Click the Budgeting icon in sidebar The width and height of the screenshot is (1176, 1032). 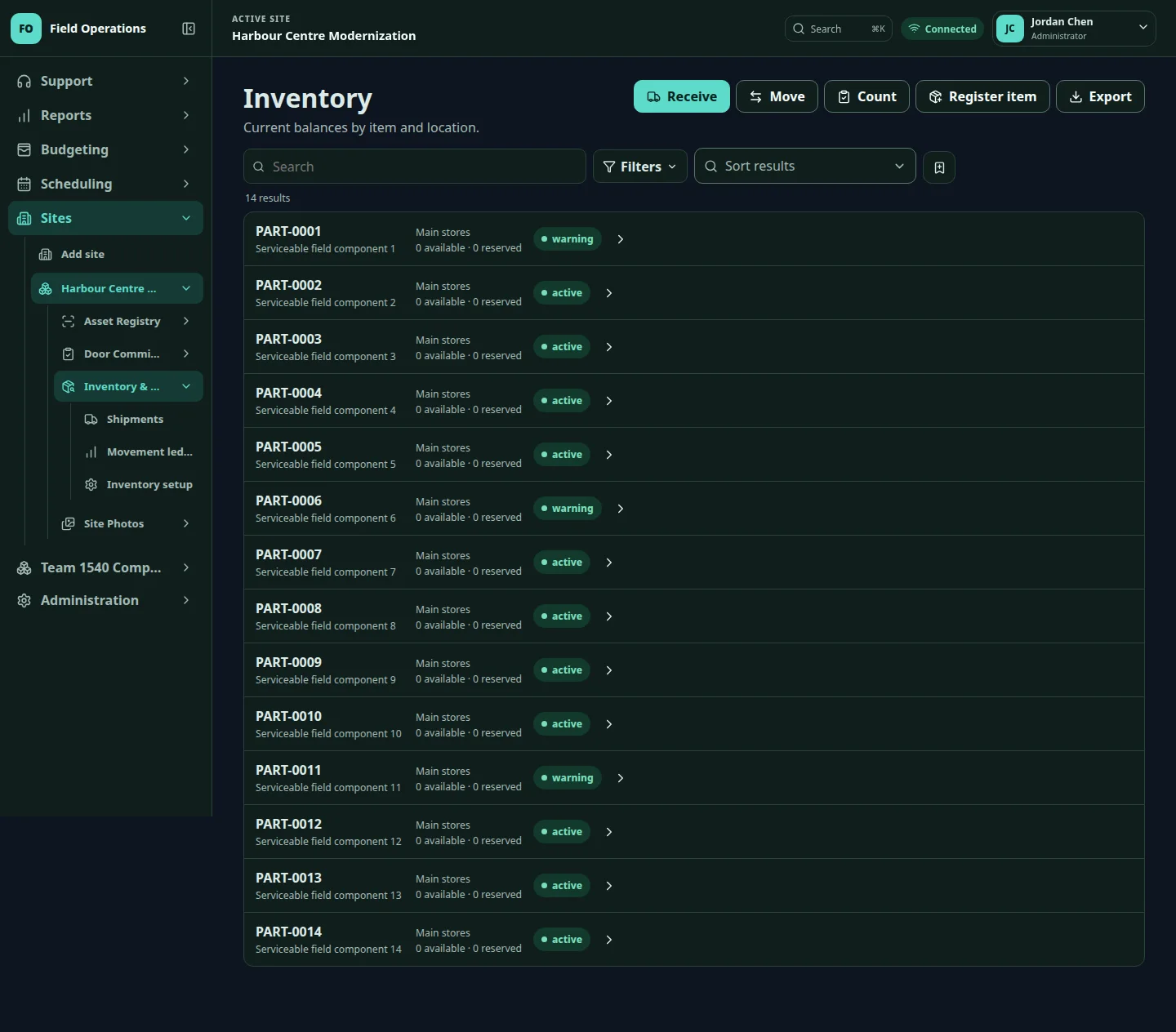click(24, 149)
